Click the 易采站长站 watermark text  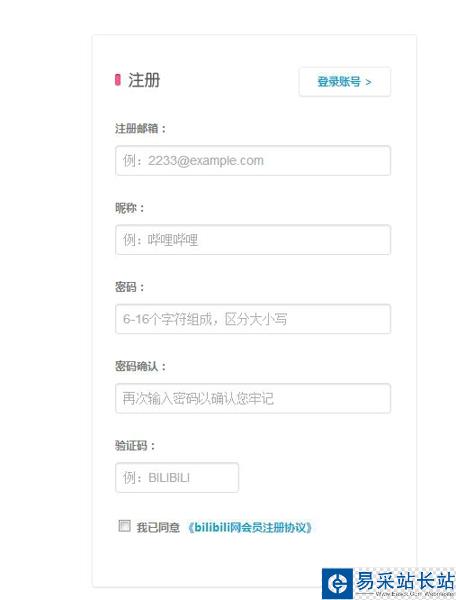(405, 581)
